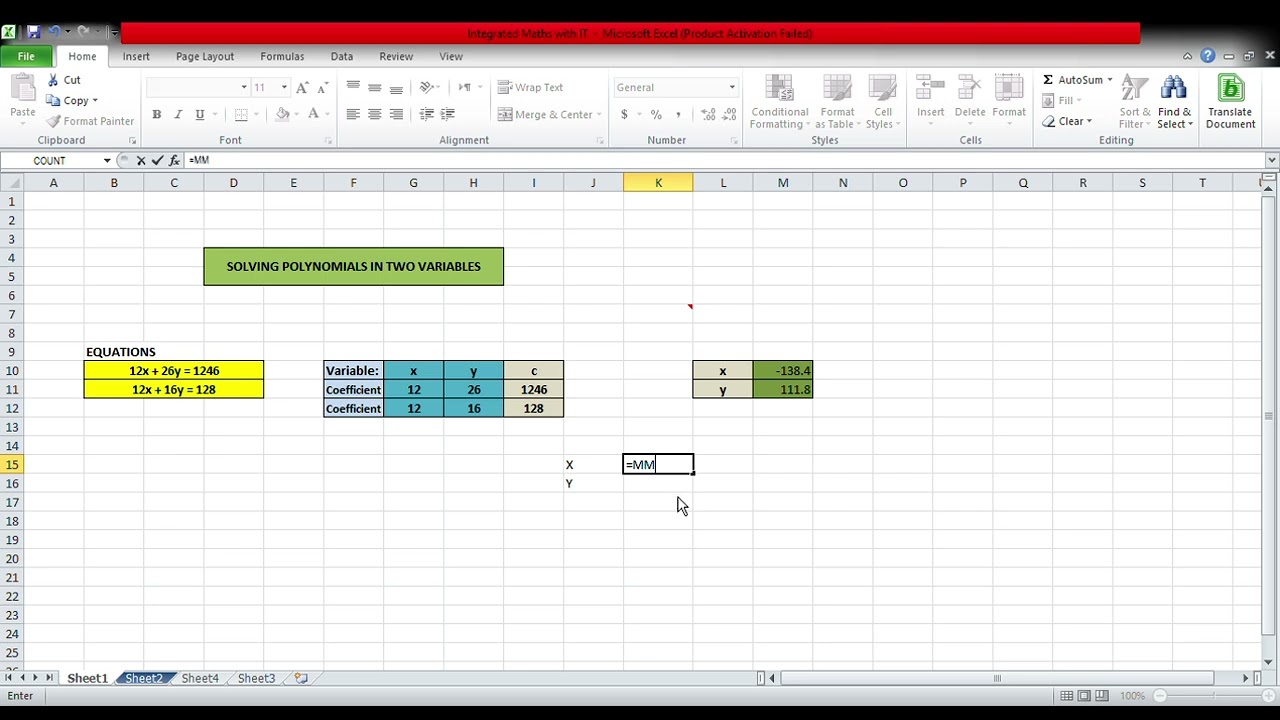Click Decrease Font Size icon
The height and width of the screenshot is (720, 1280).
[325, 87]
